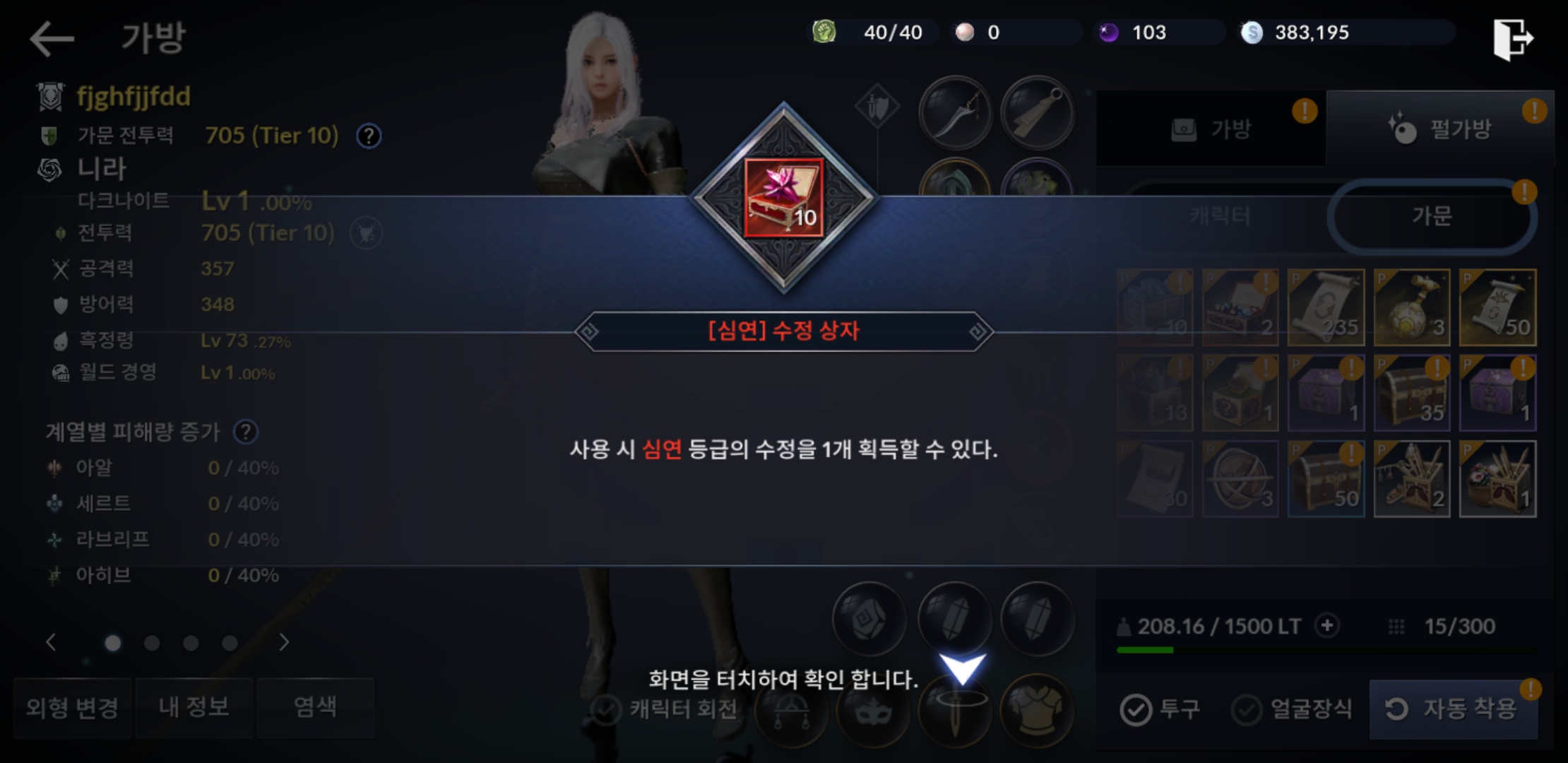Click the back arrow next to 가방
The image size is (1568, 763).
[52, 38]
